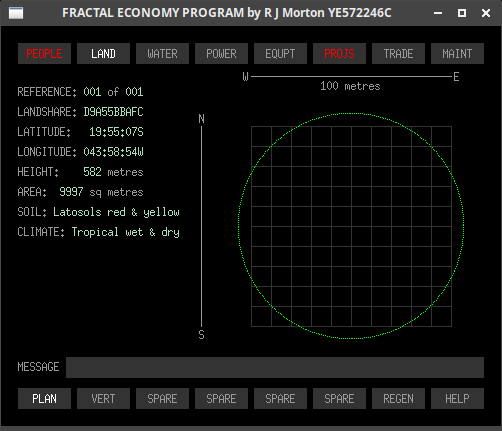Click the MESSAGE text field
The image size is (502, 431).
click(x=275, y=367)
